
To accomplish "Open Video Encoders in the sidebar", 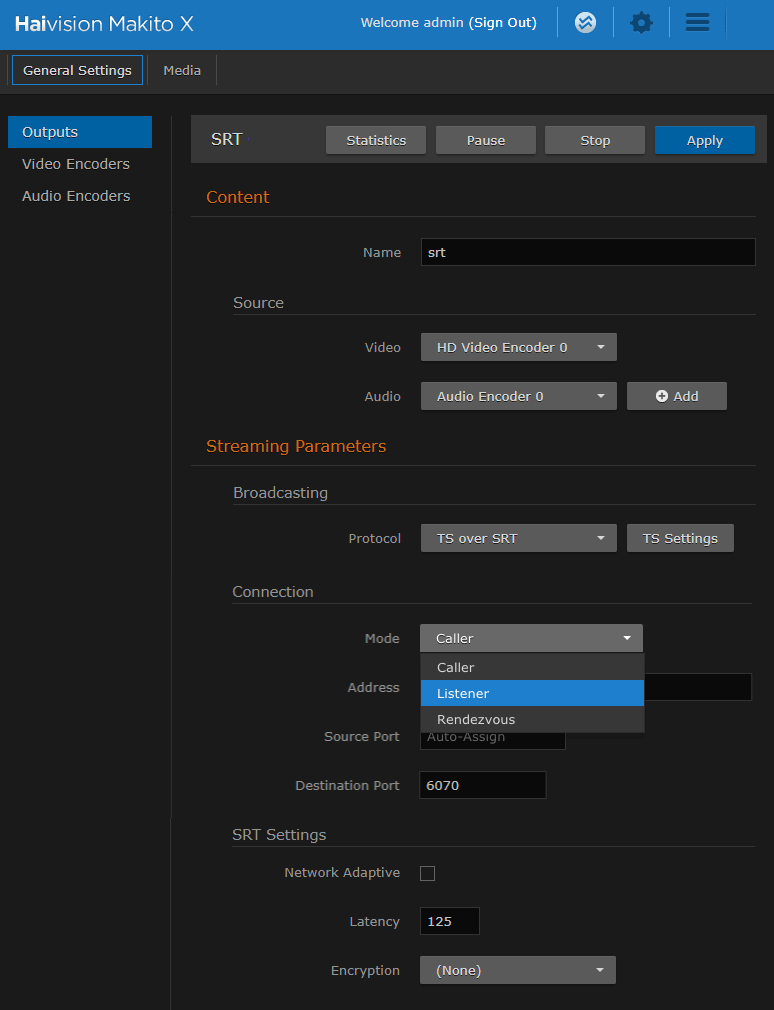I will coord(76,164).
